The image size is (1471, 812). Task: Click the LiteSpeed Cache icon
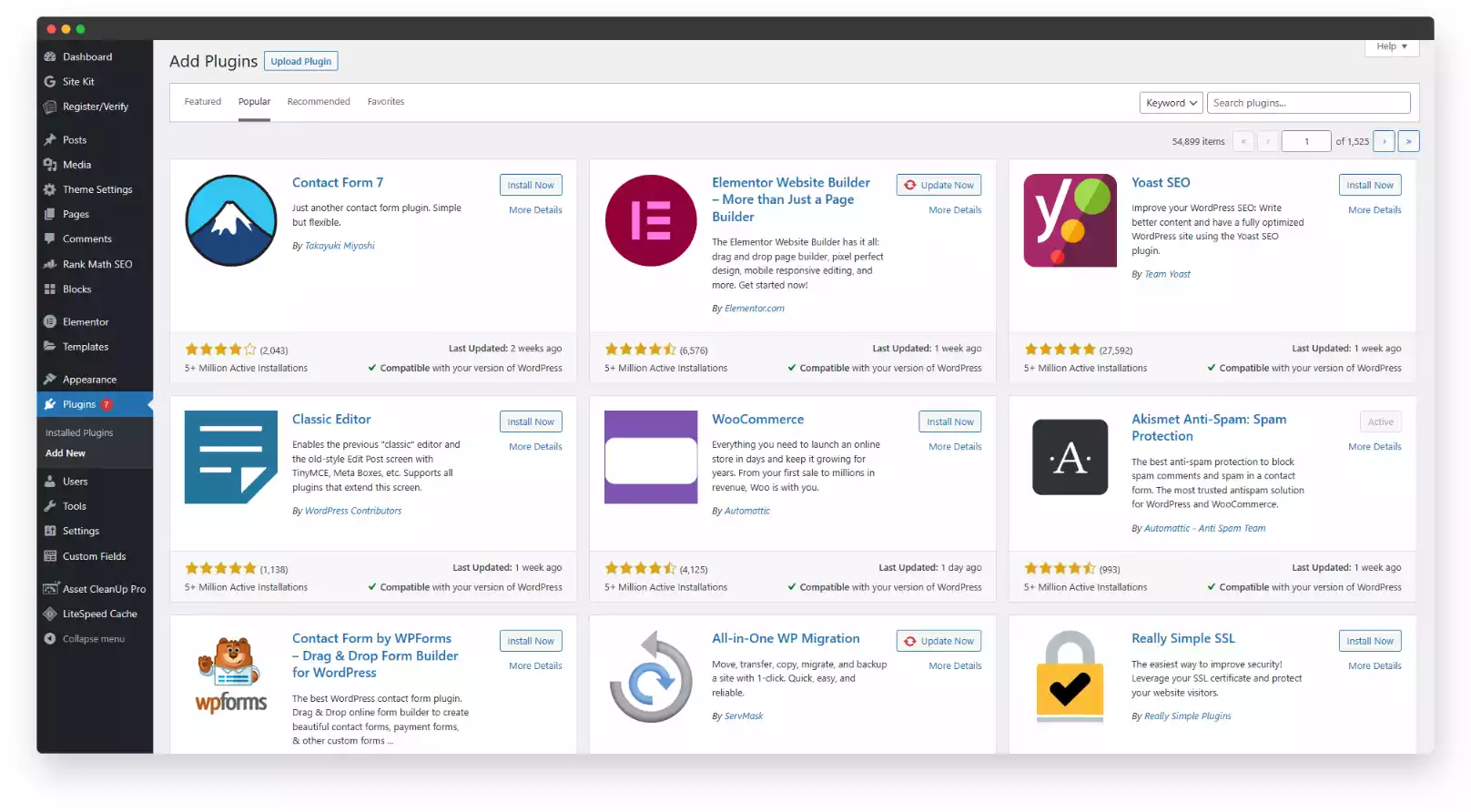click(x=50, y=614)
